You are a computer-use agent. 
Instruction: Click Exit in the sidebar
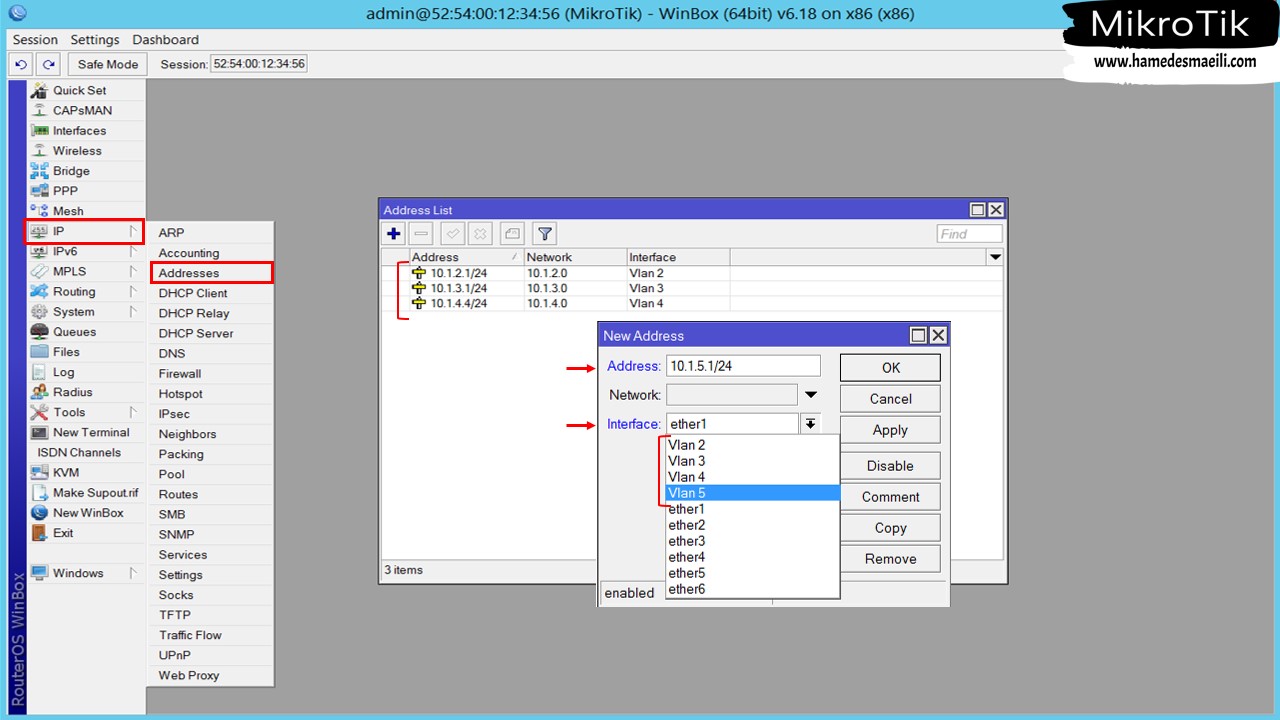(x=63, y=533)
